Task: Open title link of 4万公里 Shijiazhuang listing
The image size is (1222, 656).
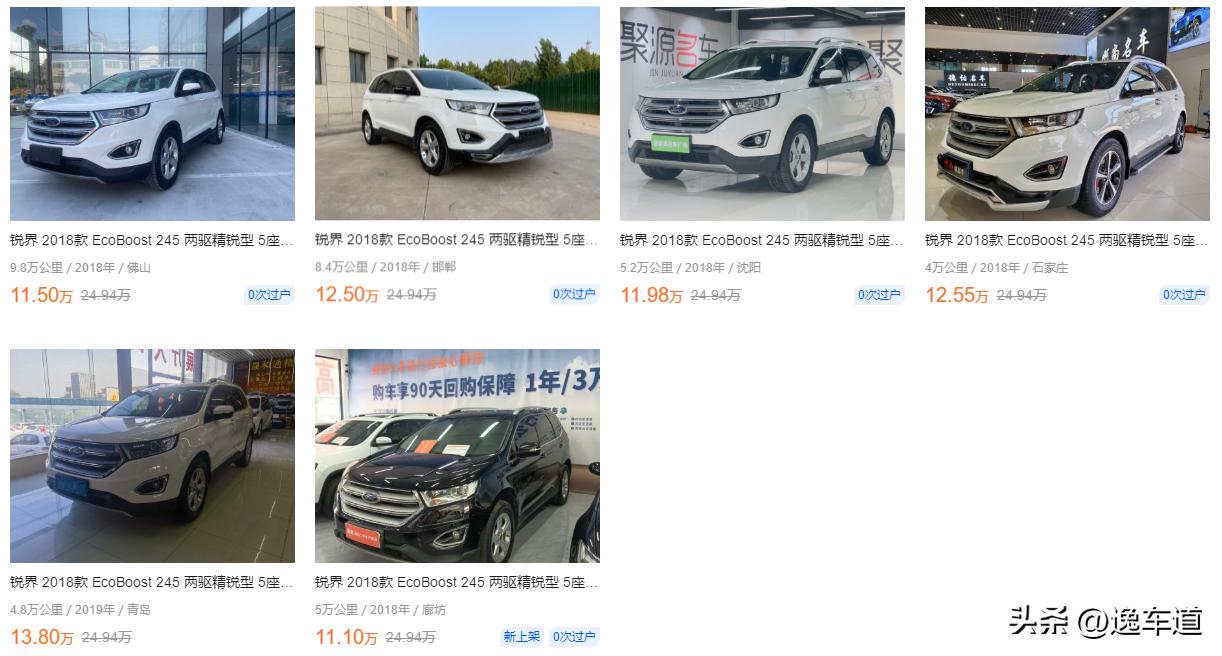Action: (x=1067, y=240)
